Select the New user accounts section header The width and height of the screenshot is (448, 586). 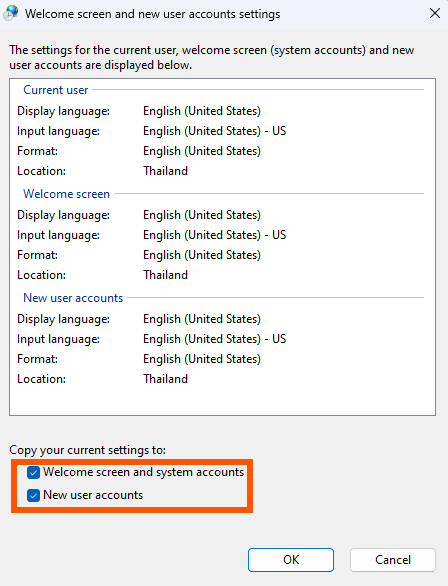click(73, 298)
